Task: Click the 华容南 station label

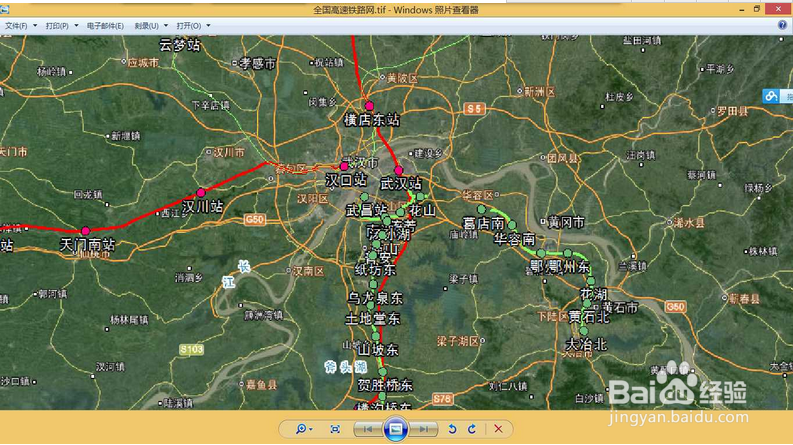Action: 514,239
